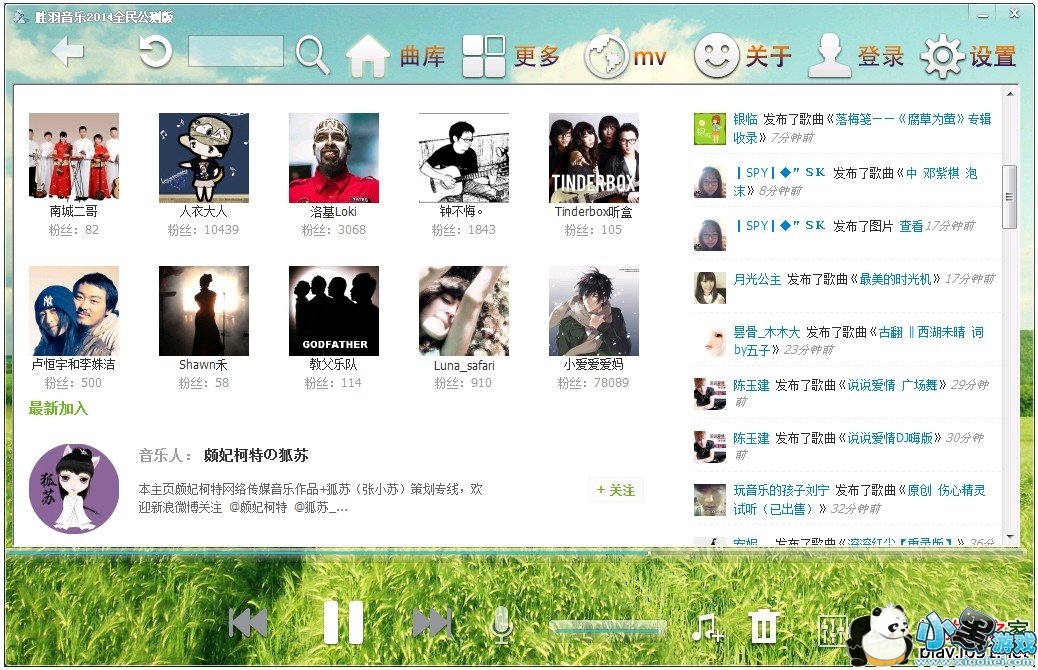This screenshot has height=670, width=1038.
Task: Skip to previous track
Action: 248,623
